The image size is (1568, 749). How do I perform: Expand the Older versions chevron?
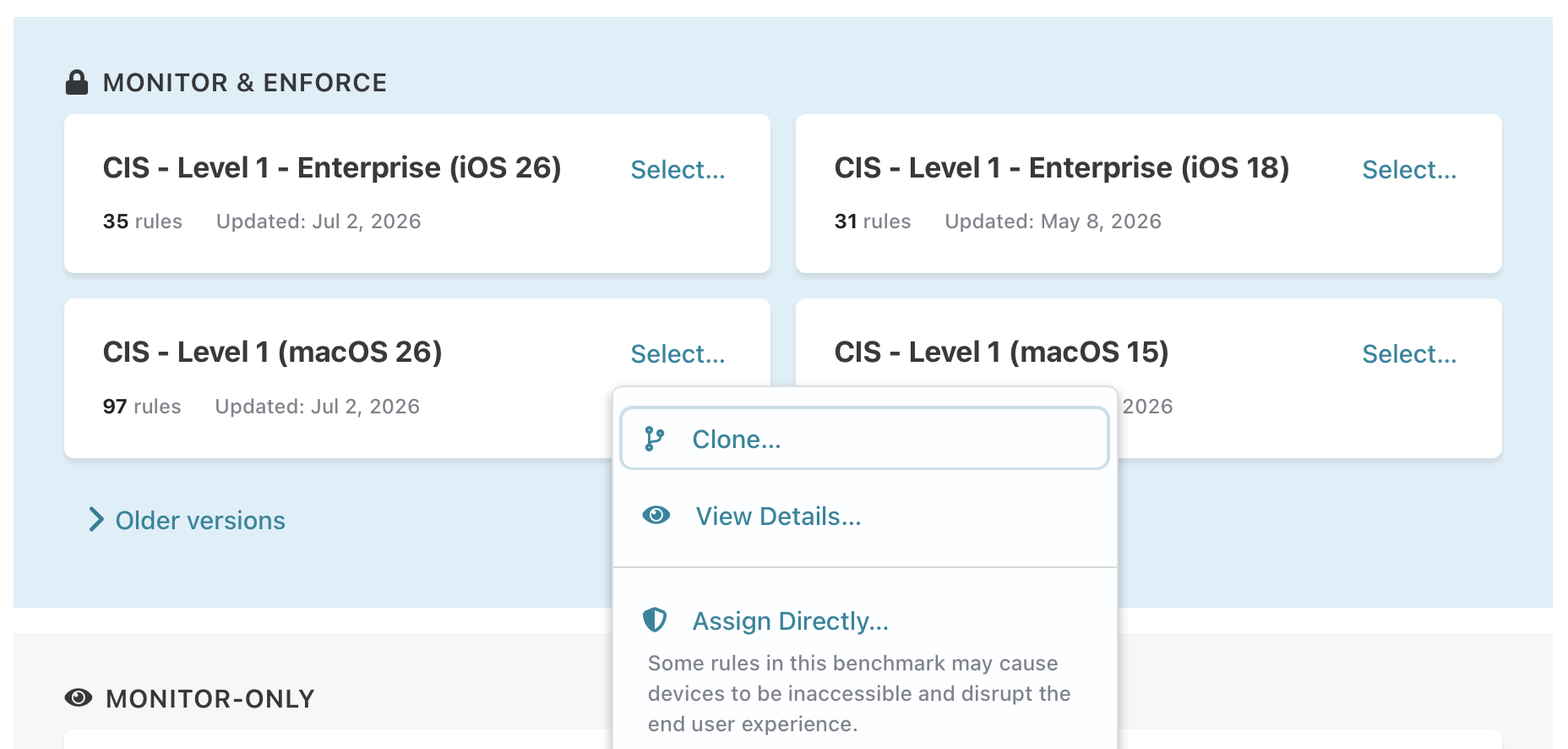(97, 520)
